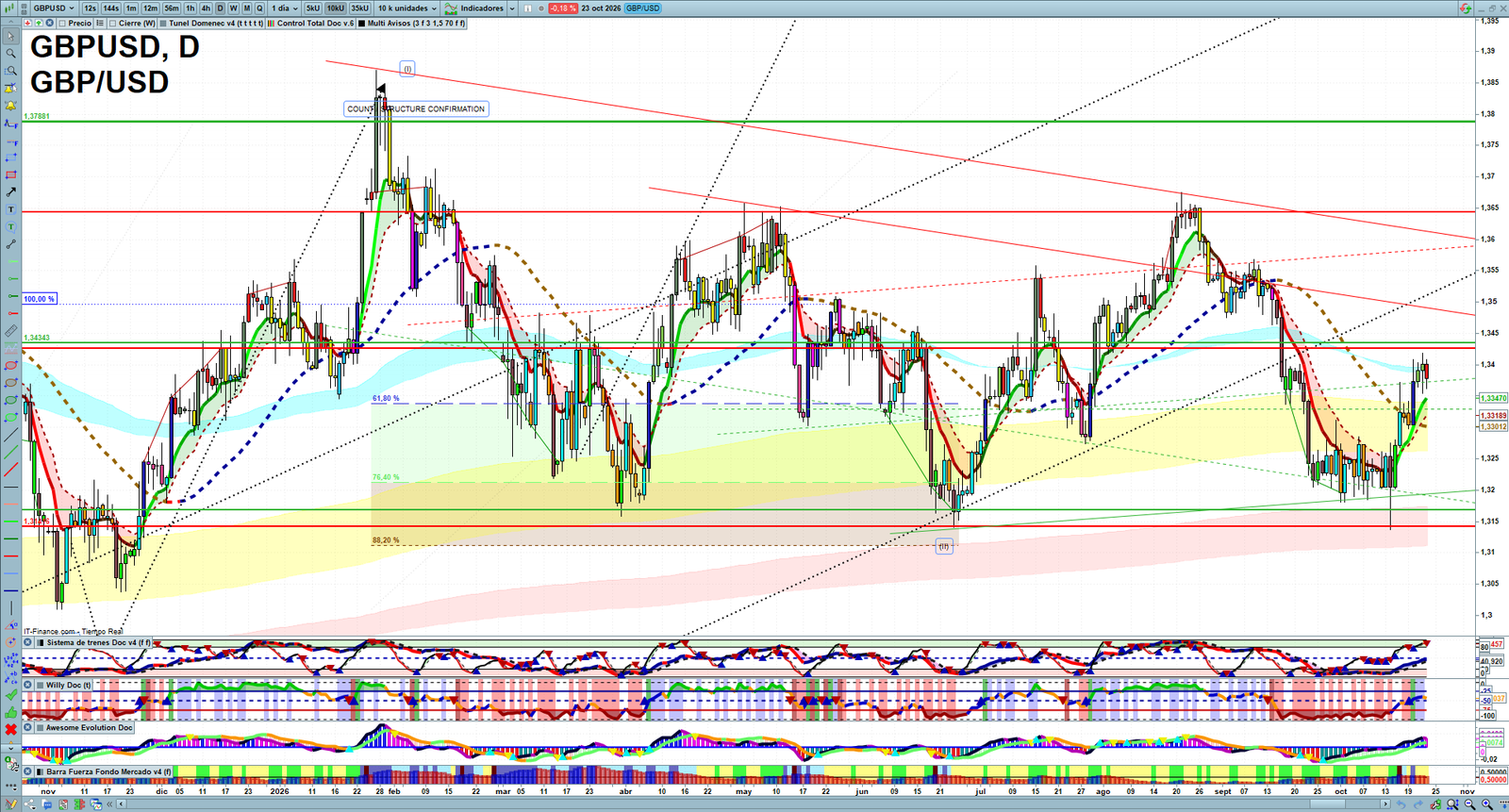Select the 12m timeframe button
Screen dimensions: 1509x812
(150, 8)
